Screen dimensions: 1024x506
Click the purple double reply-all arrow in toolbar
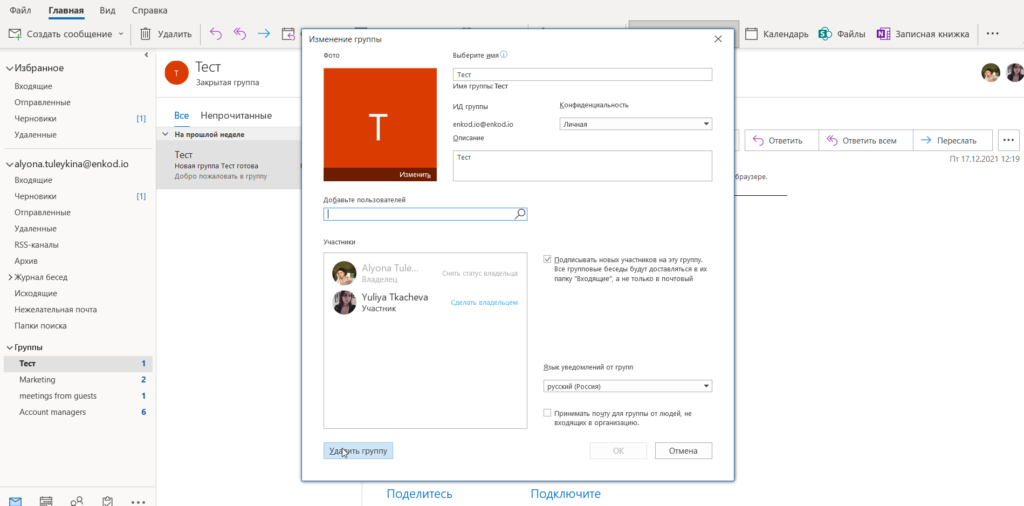pyautogui.click(x=240, y=34)
